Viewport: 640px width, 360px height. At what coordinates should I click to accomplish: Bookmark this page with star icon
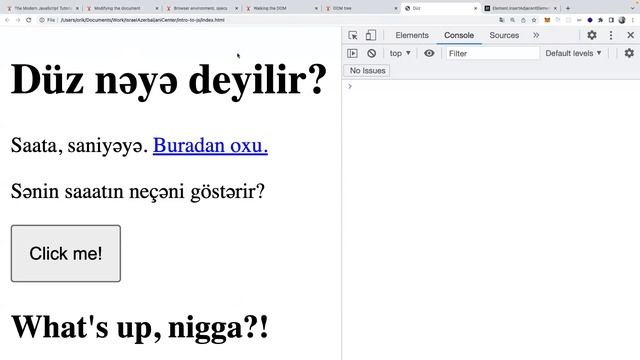coord(534,20)
